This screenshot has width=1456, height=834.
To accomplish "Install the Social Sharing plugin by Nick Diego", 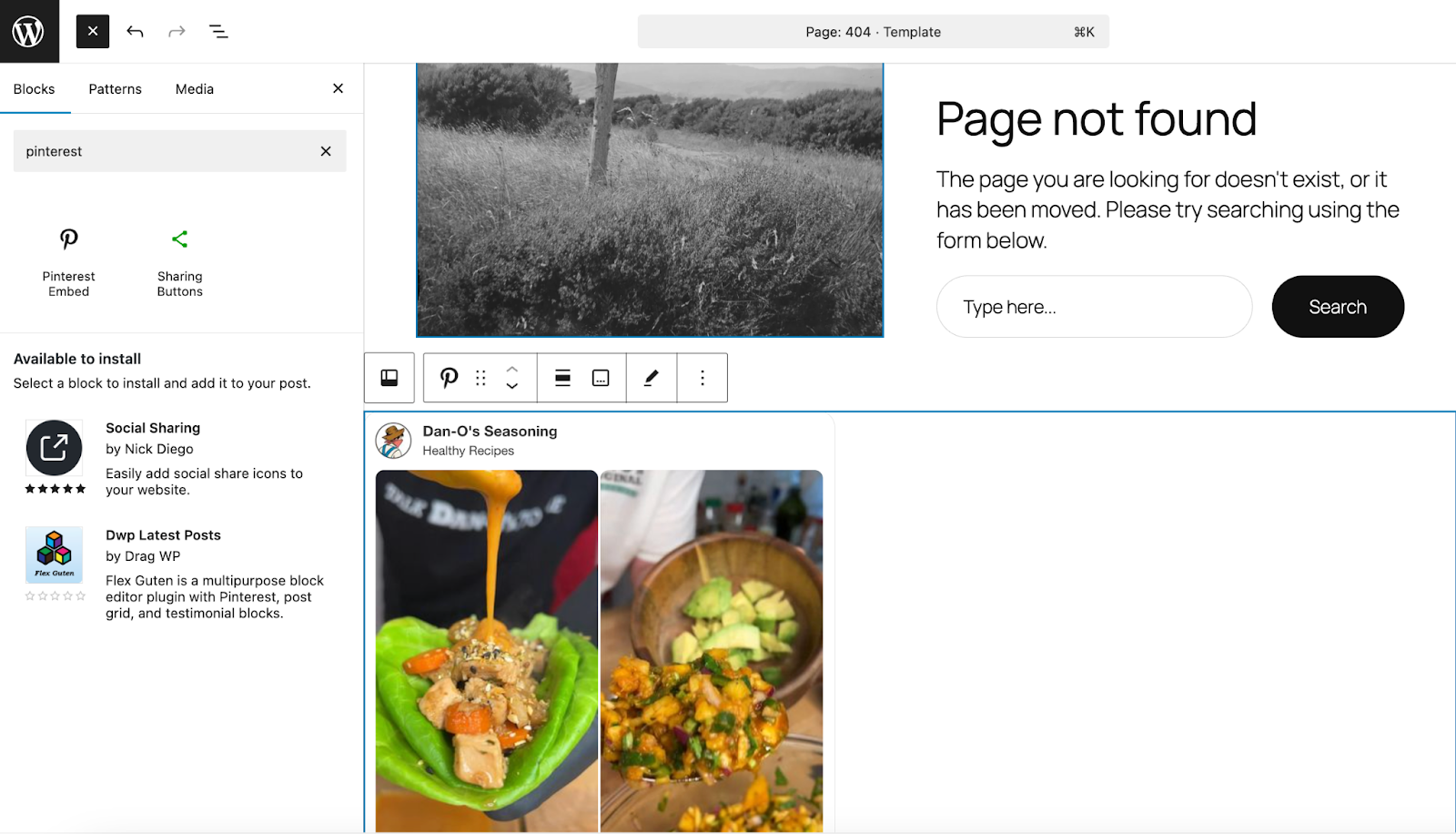I will [x=153, y=428].
